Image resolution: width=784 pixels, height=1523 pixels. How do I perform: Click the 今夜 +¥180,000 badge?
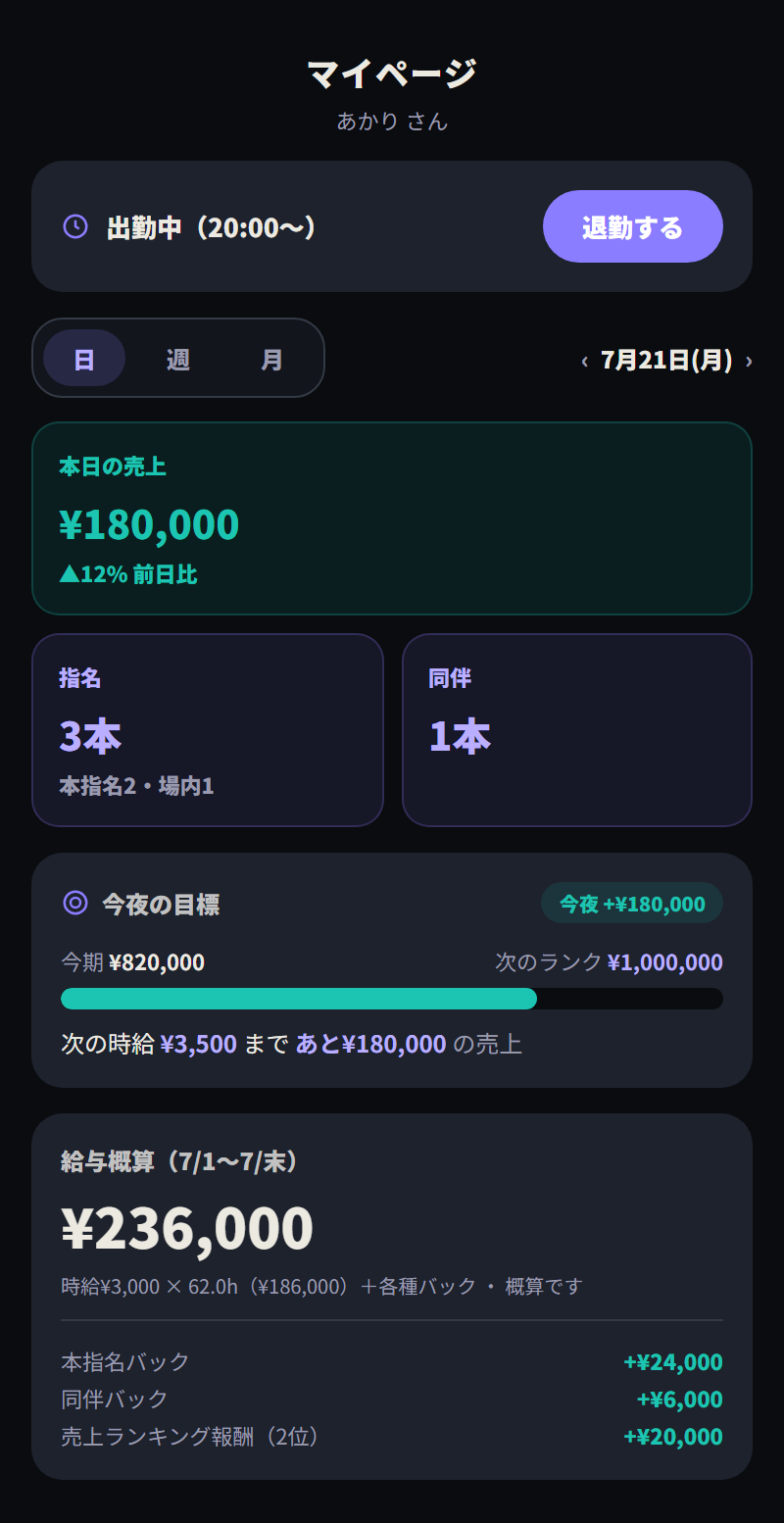632,903
